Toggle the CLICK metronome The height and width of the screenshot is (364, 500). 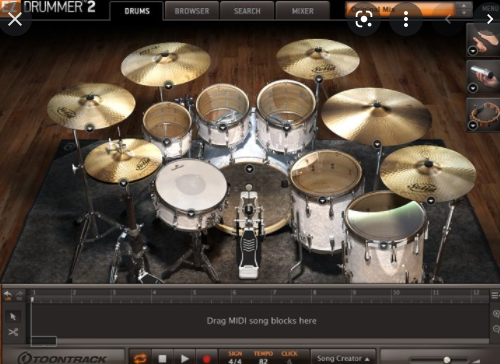289,357
